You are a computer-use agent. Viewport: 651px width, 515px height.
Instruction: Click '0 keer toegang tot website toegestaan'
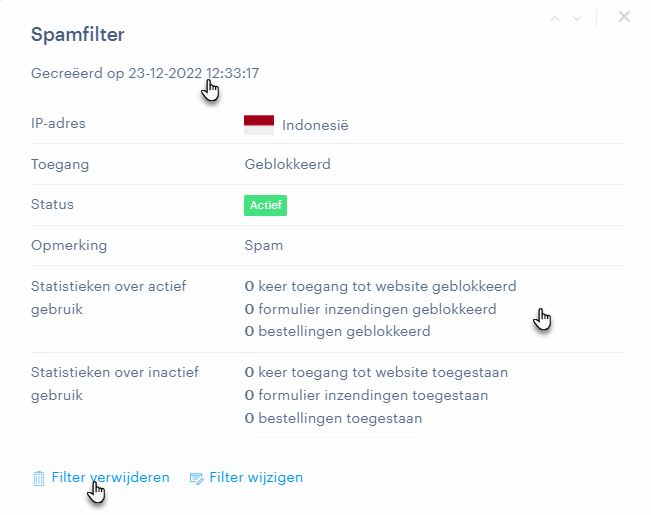[x=376, y=372]
